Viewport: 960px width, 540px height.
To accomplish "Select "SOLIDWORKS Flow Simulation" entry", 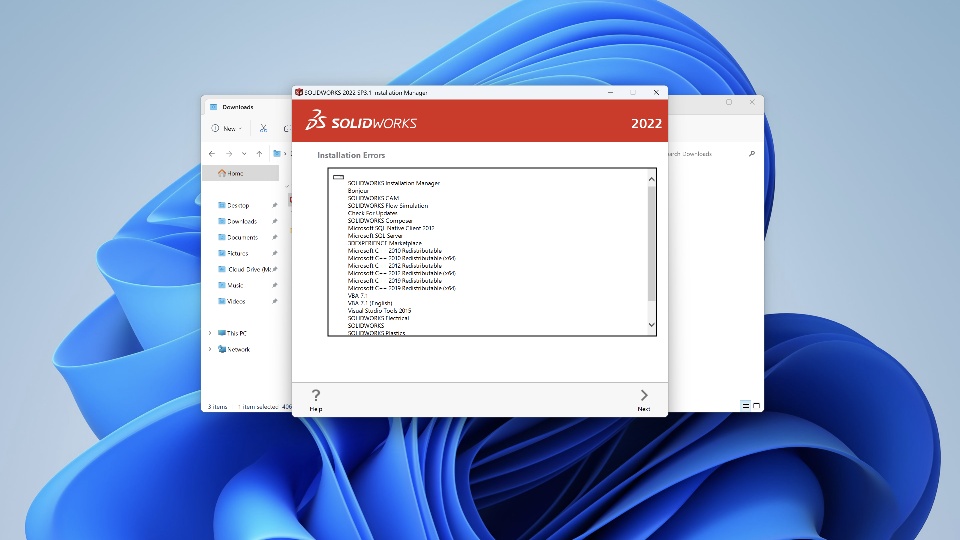I will click(x=388, y=206).
